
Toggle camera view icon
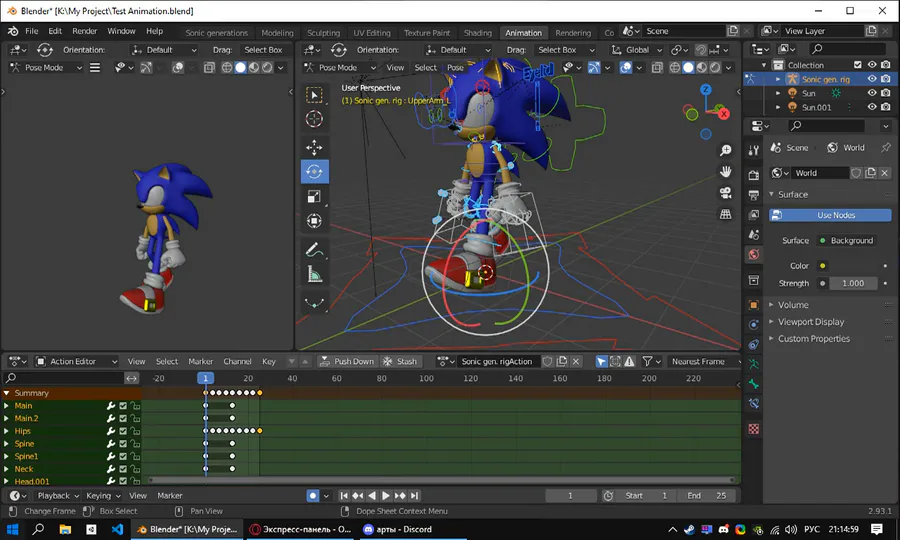pyautogui.click(x=726, y=193)
